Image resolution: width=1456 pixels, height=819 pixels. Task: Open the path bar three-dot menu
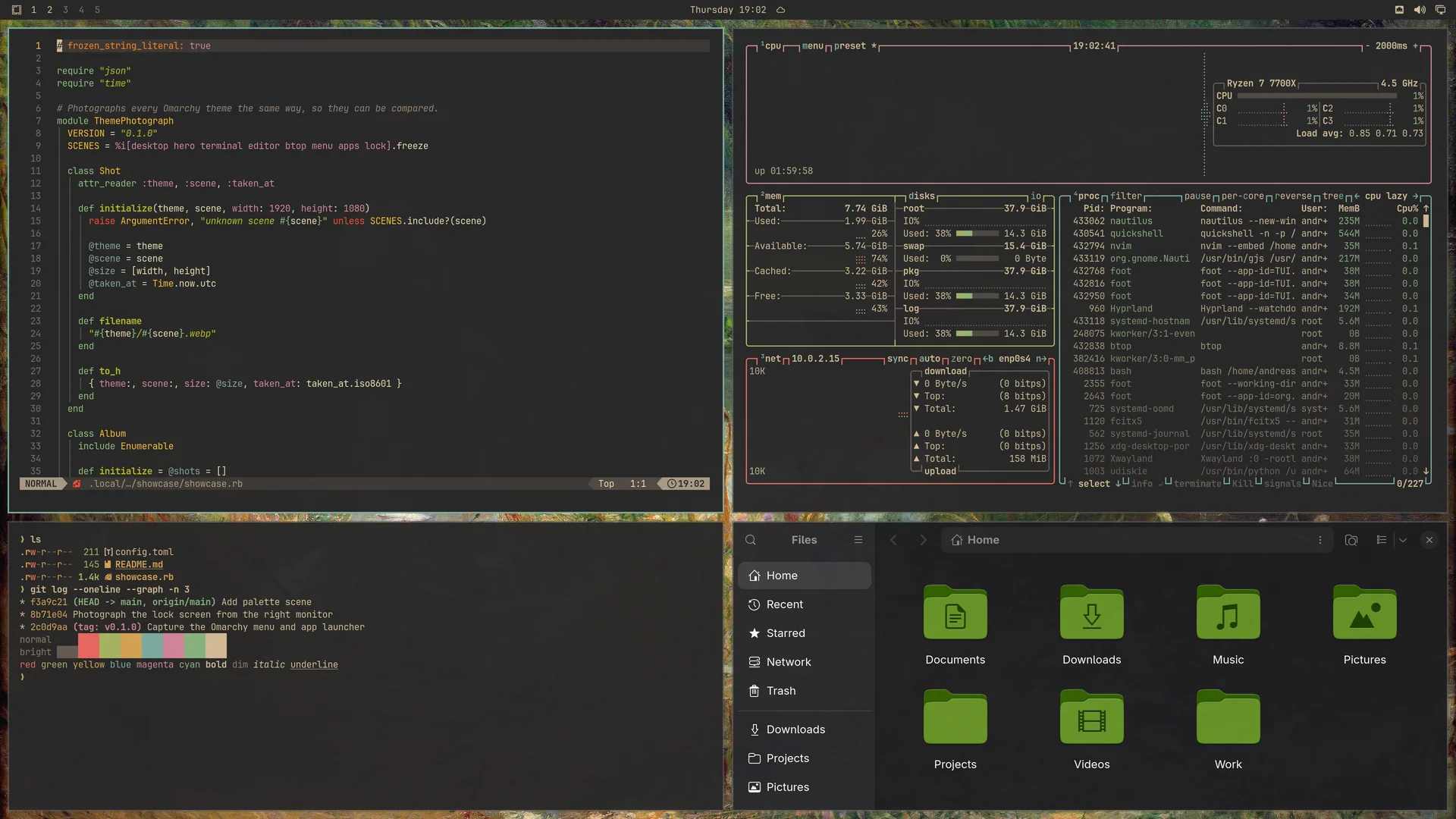pos(1320,540)
